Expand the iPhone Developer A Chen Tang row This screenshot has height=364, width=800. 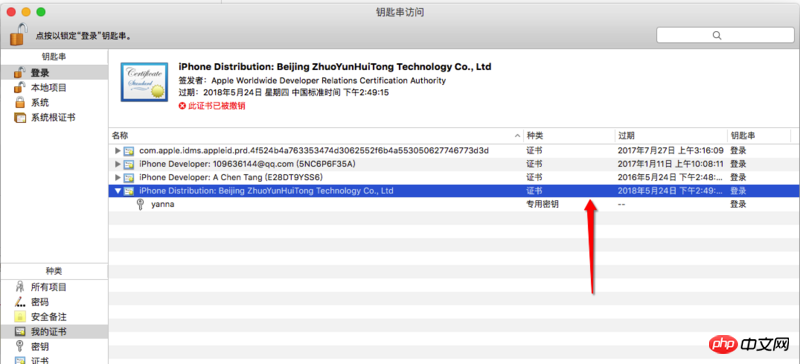[x=118, y=177]
